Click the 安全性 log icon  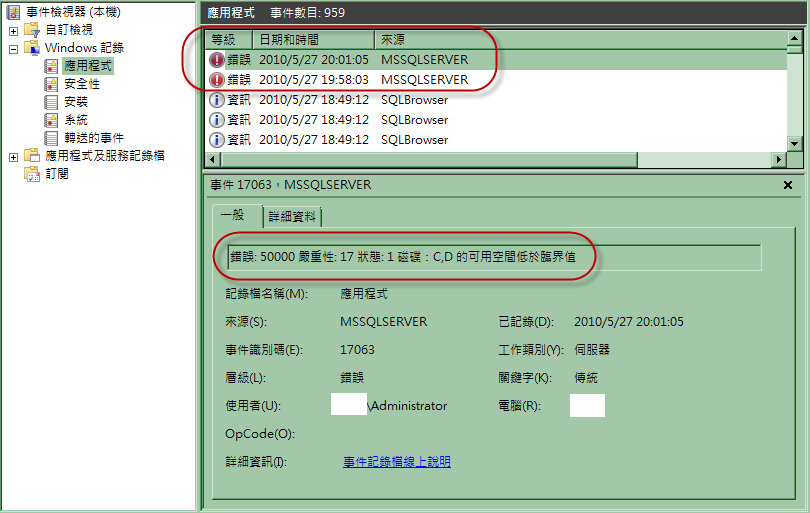(51, 84)
